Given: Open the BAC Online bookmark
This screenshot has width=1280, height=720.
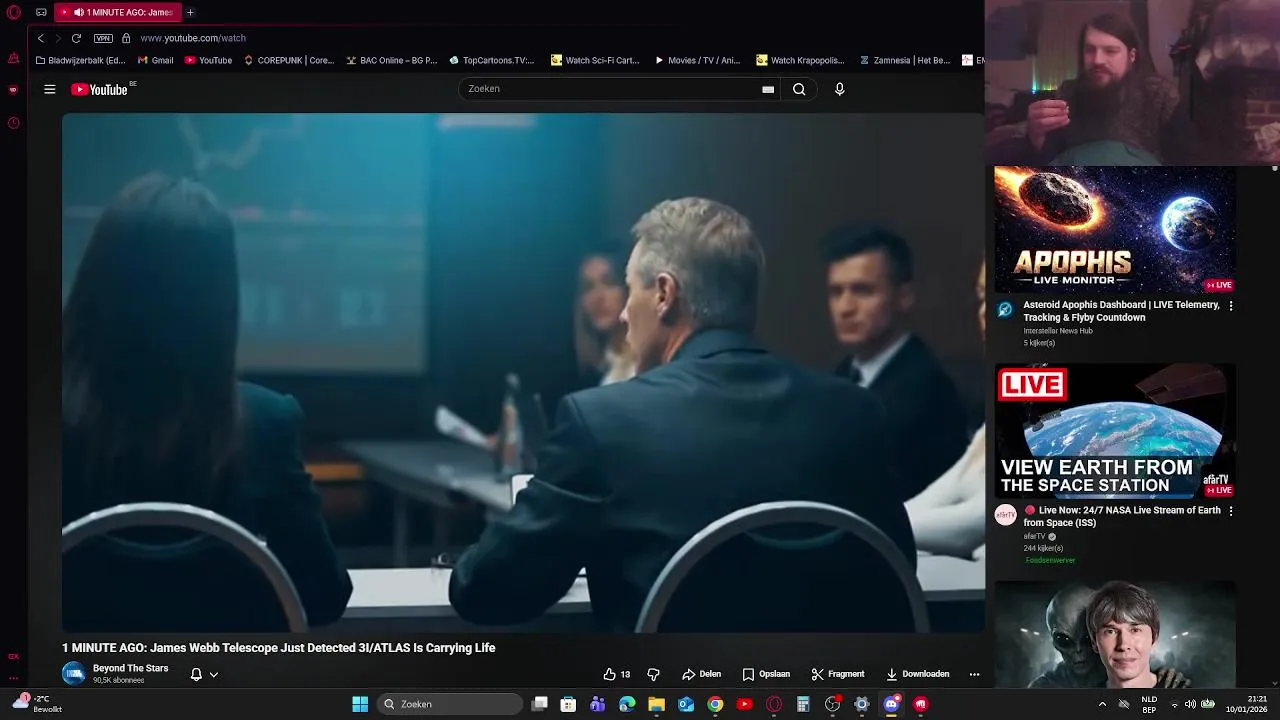Looking at the screenshot, I should pyautogui.click(x=392, y=60).
